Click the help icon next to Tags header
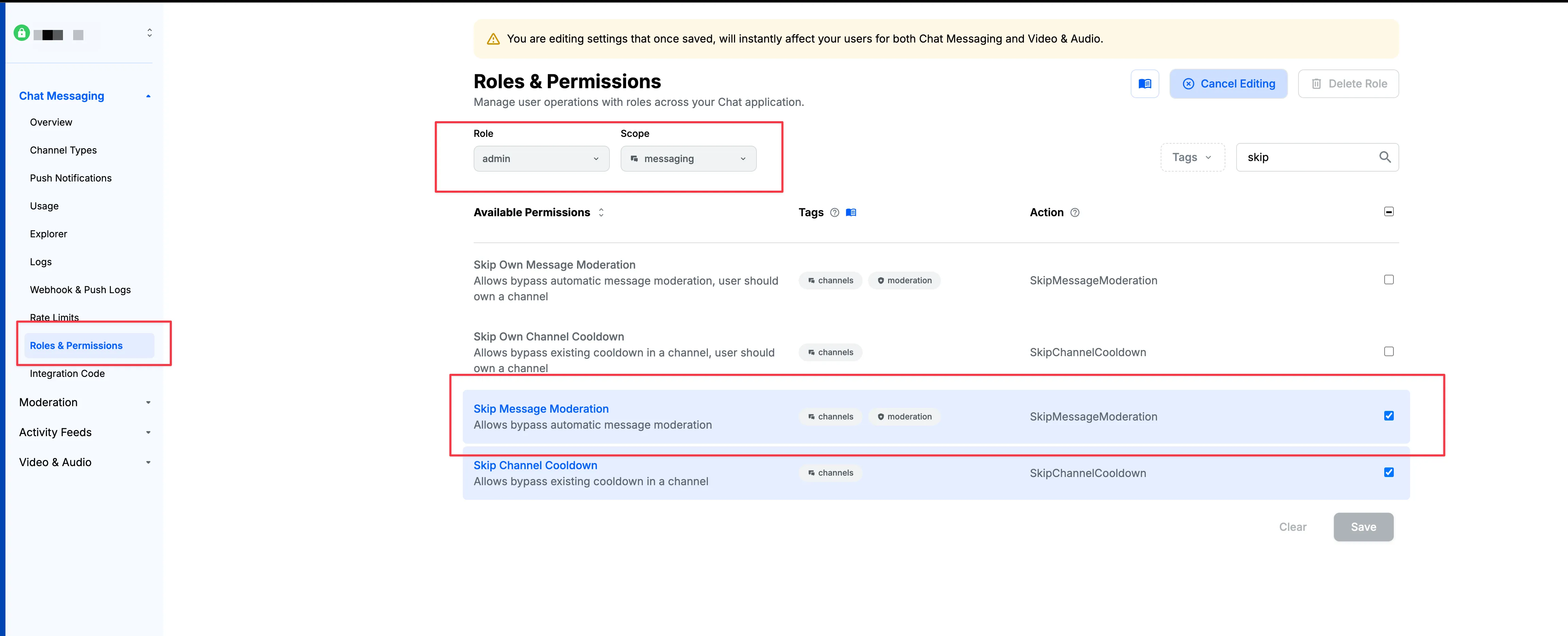Screen dimensions: 1568x636 (x=834, y=212)
